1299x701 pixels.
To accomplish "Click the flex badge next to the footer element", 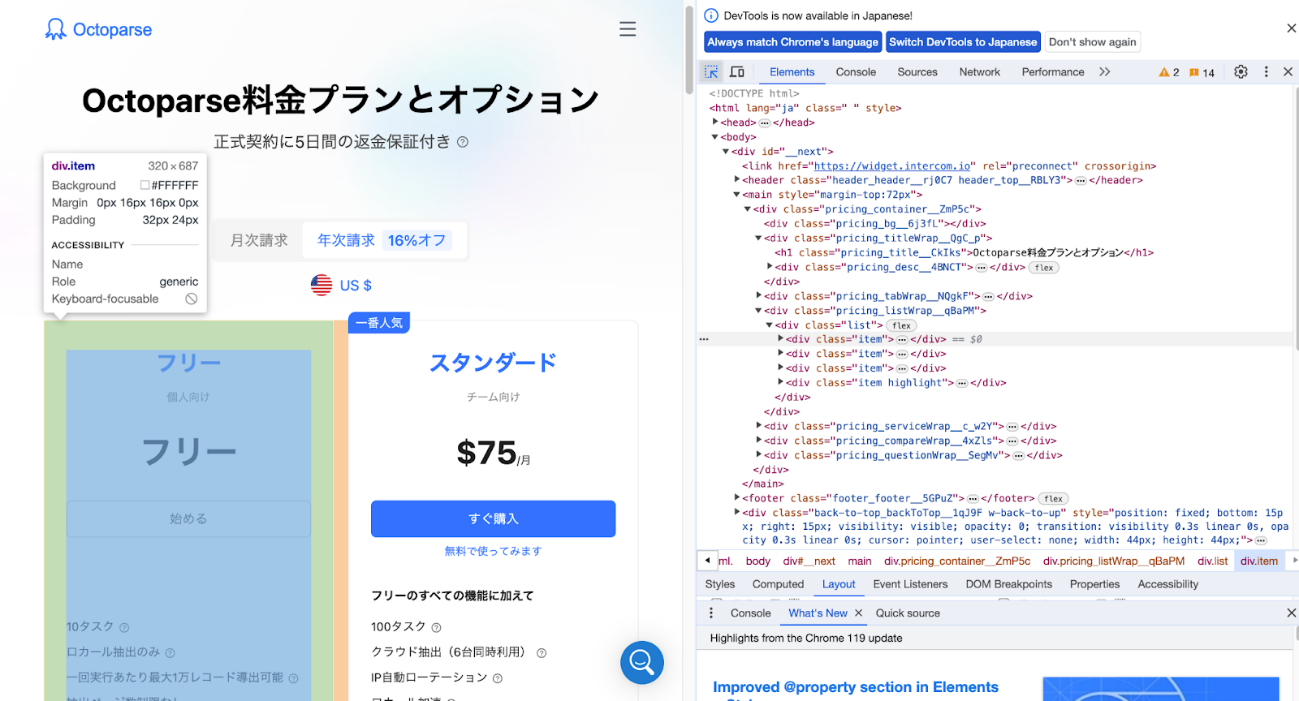I will pyautogui.click(x=1053, y=498).
